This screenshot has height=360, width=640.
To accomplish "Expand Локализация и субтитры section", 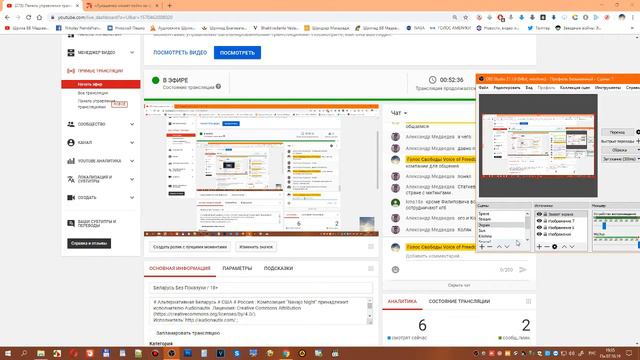I will (132, 179).
